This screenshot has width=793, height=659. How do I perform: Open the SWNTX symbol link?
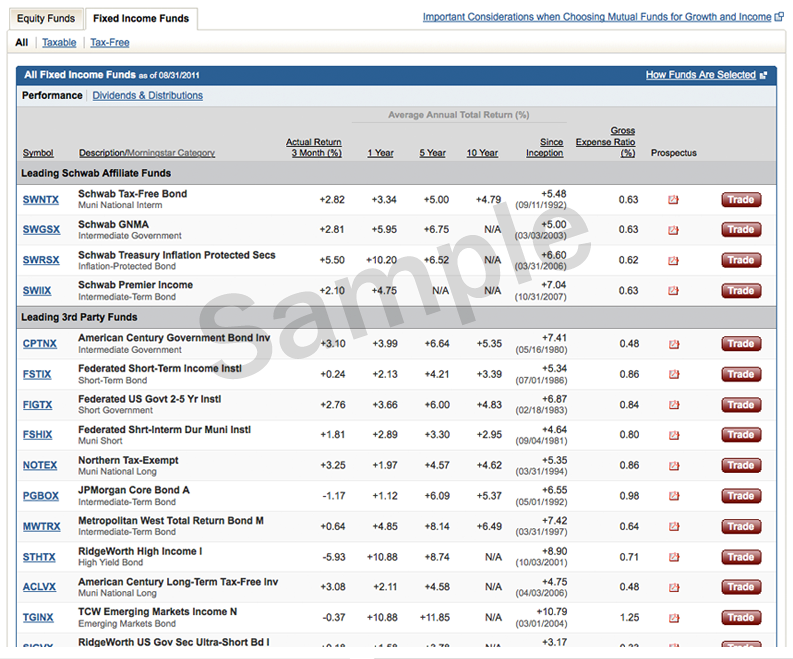(x=41, y=200)
